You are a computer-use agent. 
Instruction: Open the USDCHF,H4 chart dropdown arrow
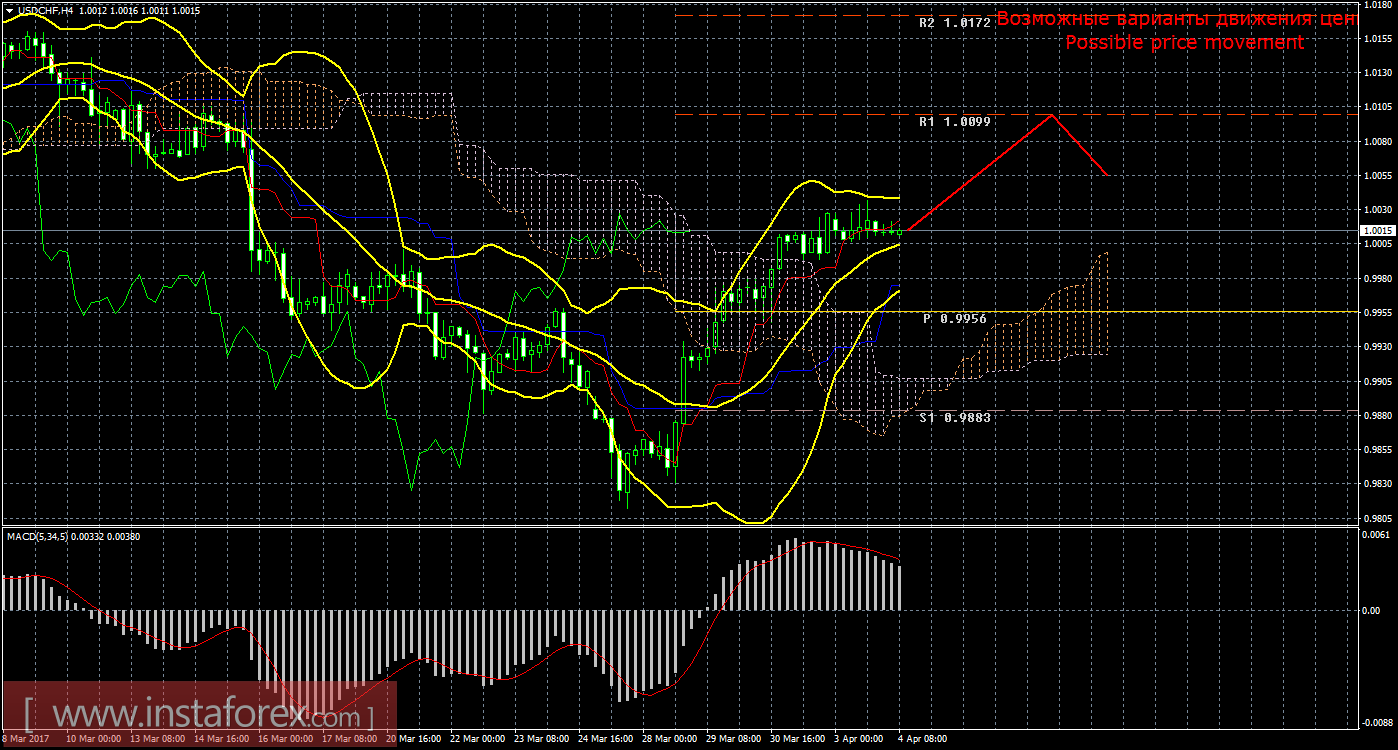pyautogui.click(x=9, y=9)
